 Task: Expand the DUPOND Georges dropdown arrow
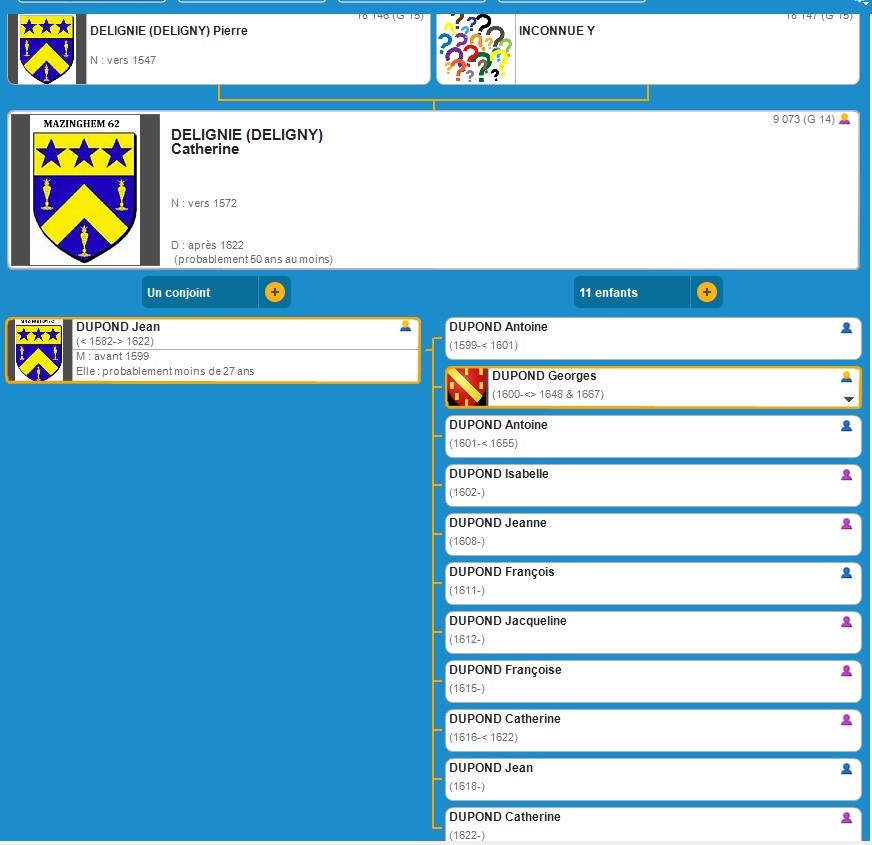point(849,399)
